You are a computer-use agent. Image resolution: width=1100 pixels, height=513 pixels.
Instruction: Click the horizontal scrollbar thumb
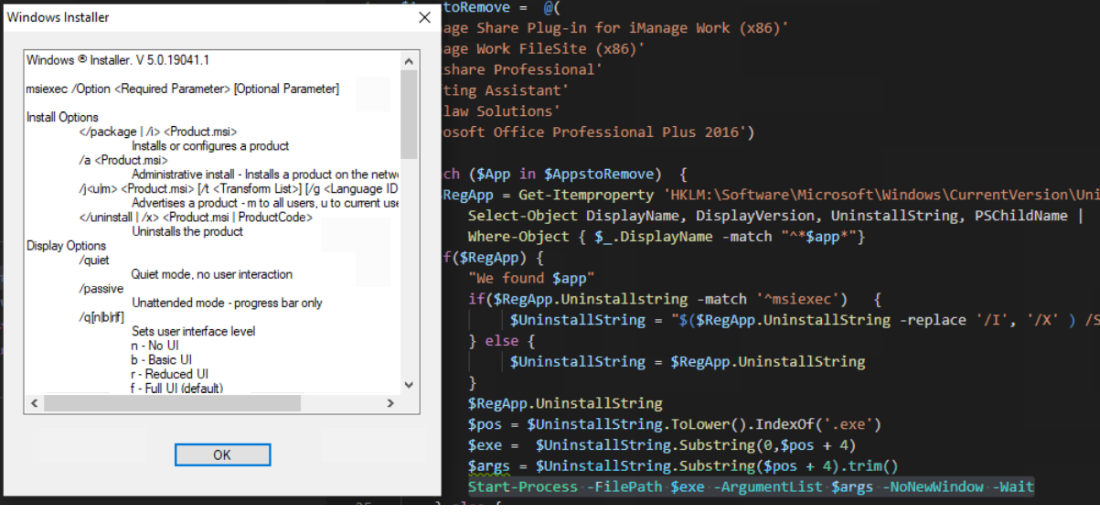tap(172, 403)
